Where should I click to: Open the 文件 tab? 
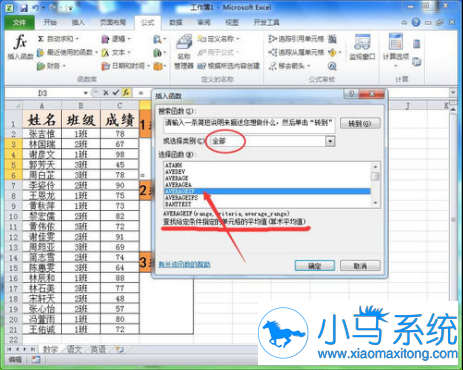(20, 22)
